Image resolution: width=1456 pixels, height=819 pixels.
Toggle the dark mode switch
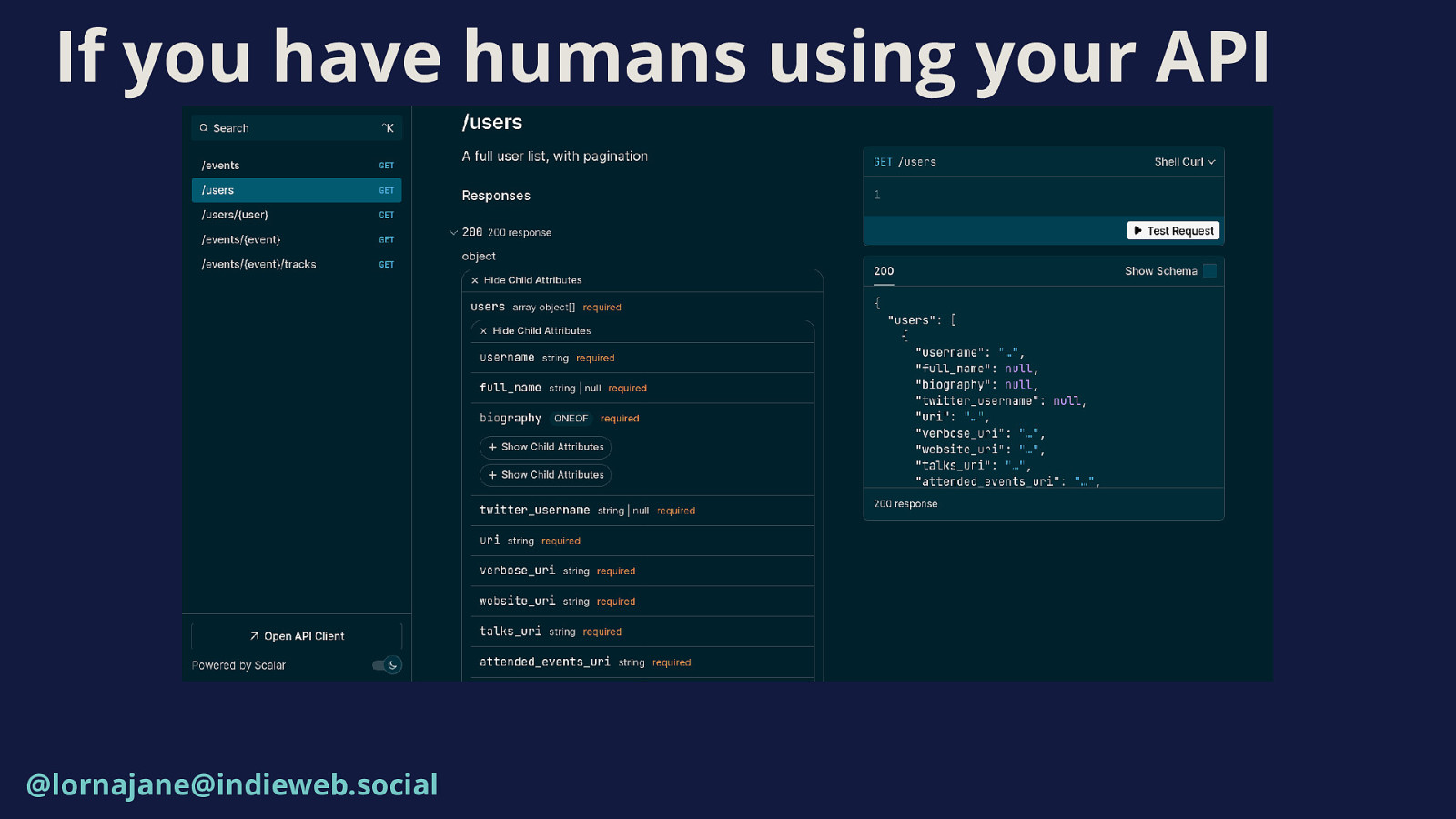(387, 665)
